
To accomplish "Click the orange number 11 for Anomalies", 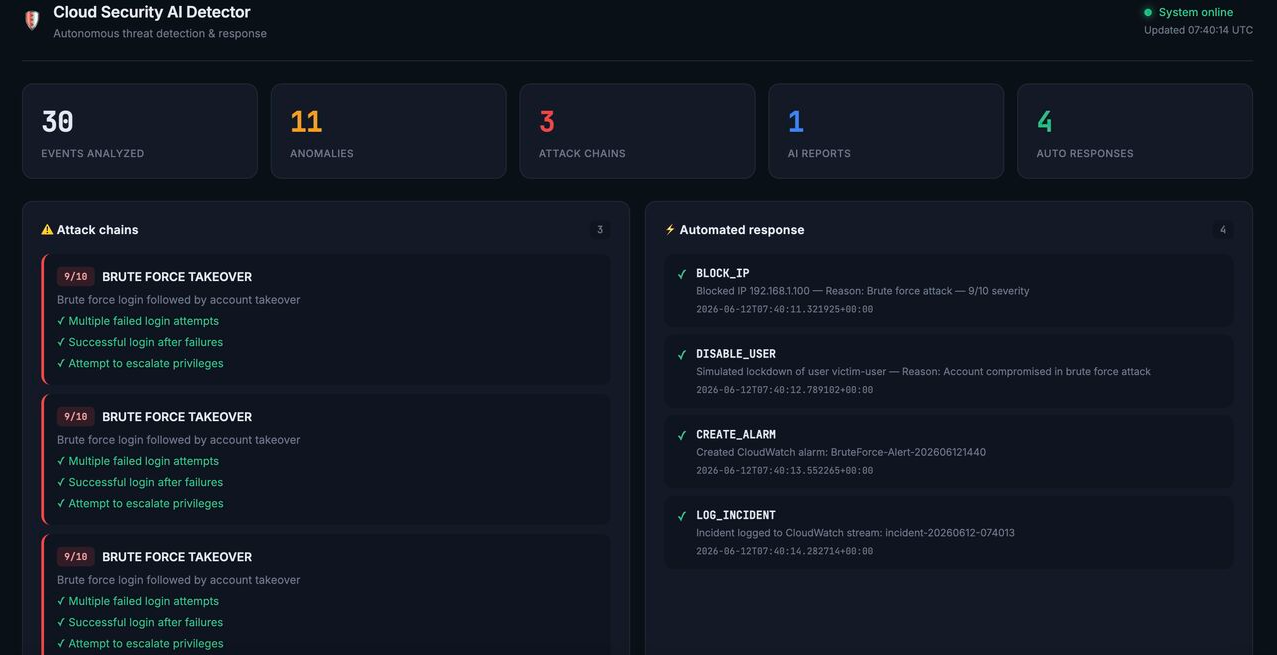I will (306, 122).
